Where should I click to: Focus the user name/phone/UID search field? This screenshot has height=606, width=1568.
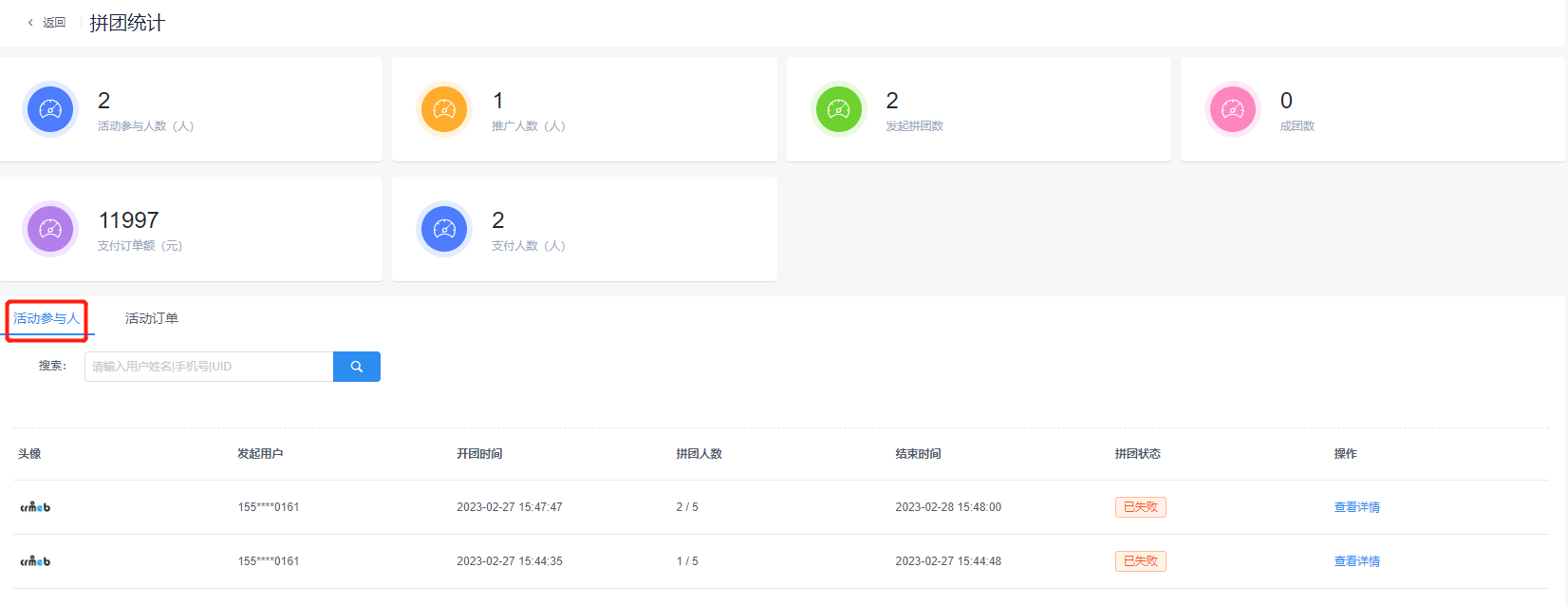click(209, 367)
